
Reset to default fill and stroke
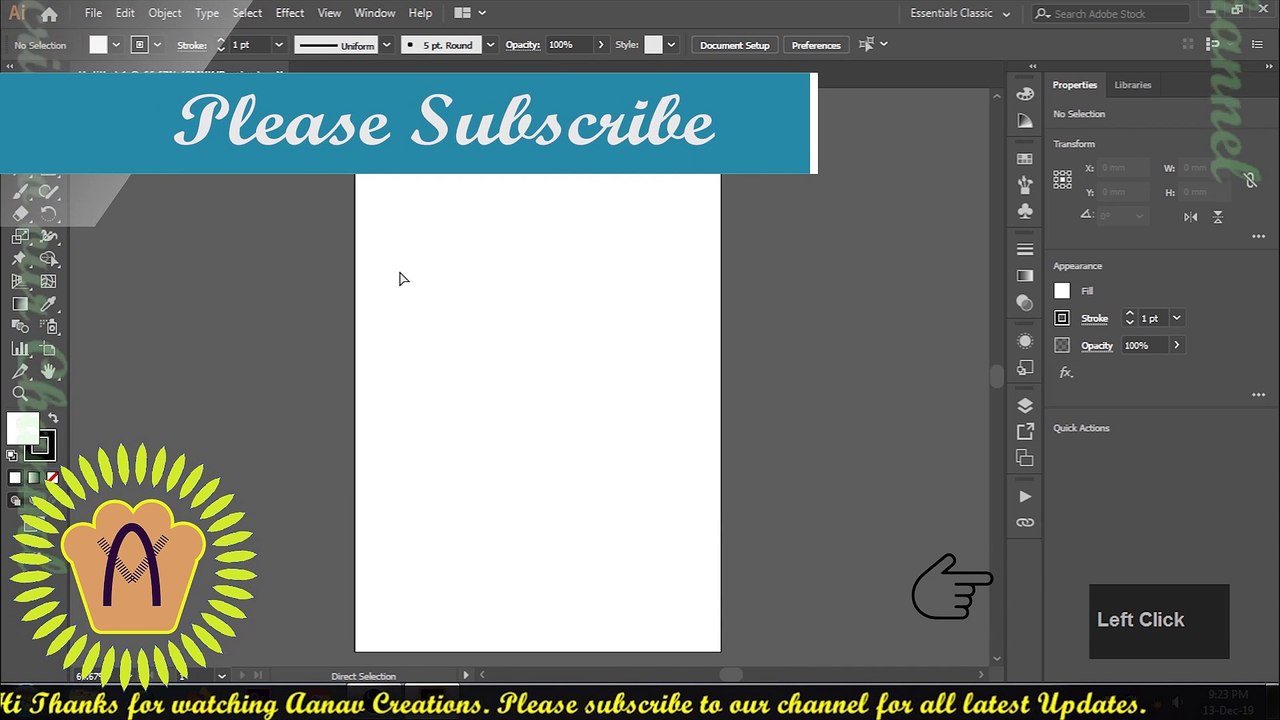12,455
